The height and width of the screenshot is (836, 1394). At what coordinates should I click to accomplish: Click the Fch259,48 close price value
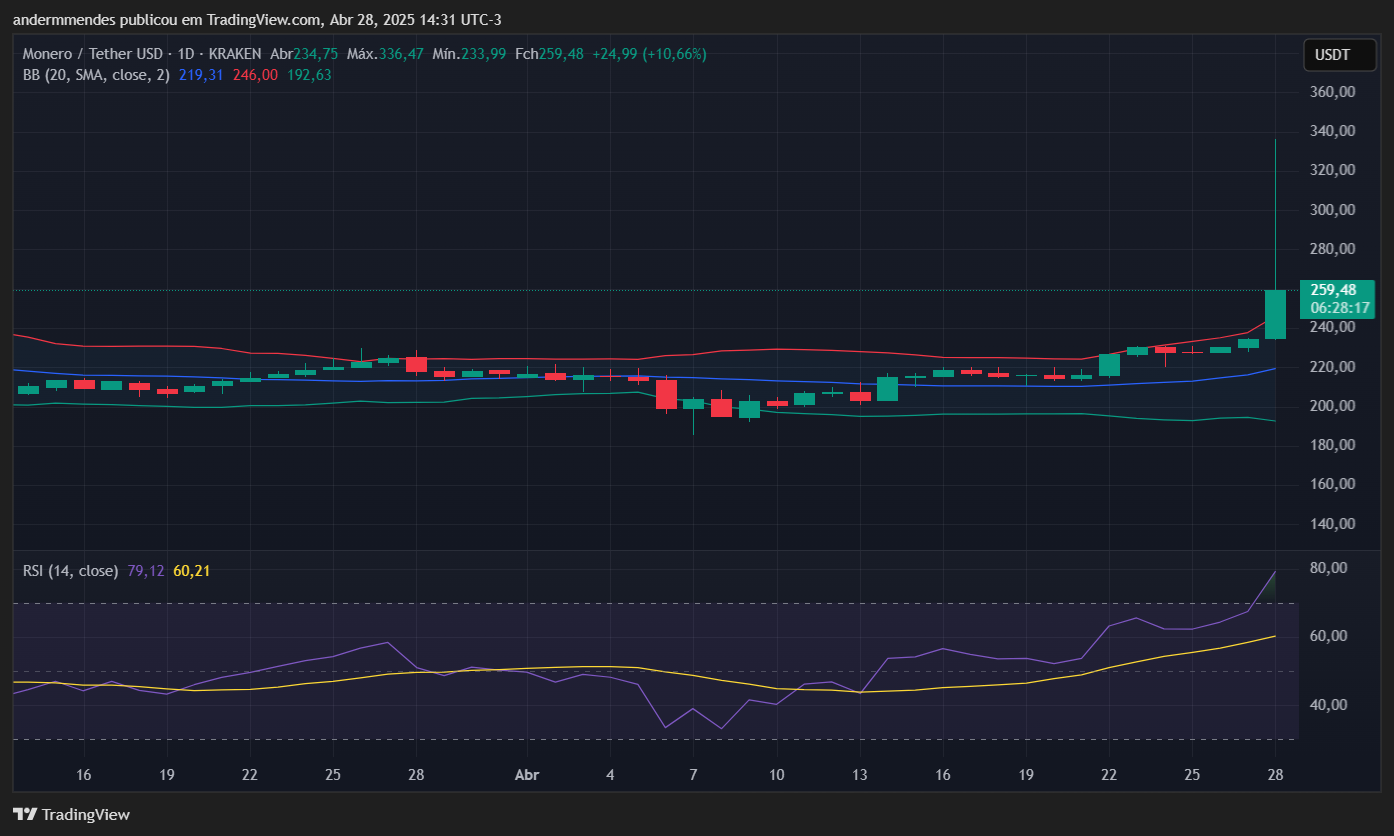pyautogui.click(x=549, y=54)
